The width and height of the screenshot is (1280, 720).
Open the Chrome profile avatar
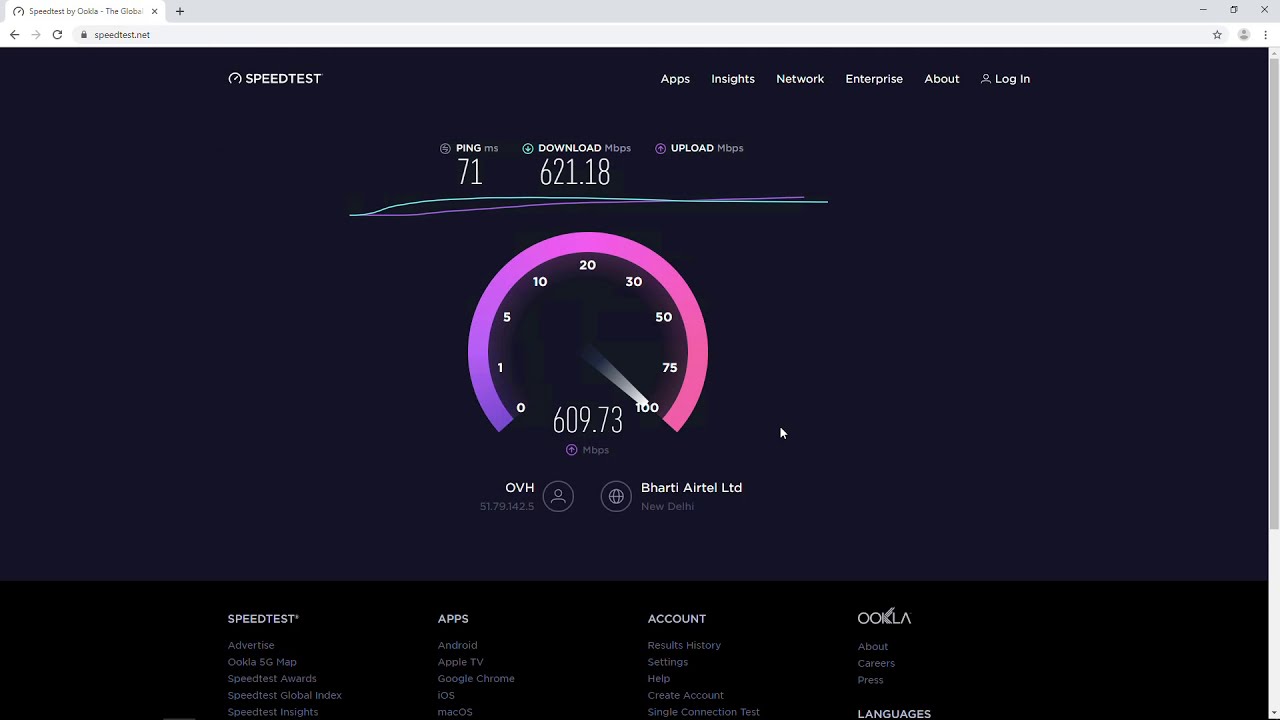click(x=1244, y=34)
